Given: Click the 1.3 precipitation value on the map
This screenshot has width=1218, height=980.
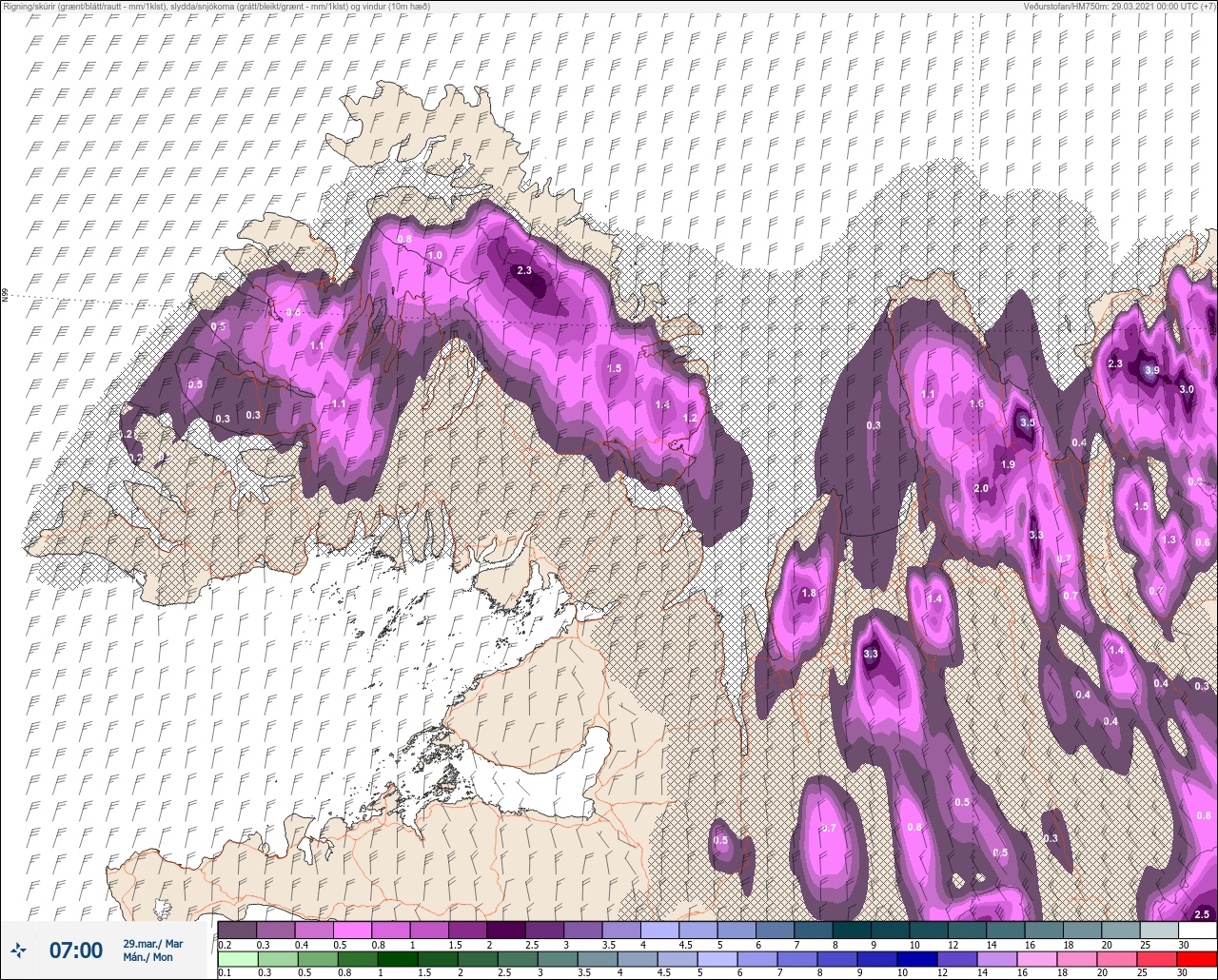Looking at the screenshot, I should click(x=1169, y=540).
